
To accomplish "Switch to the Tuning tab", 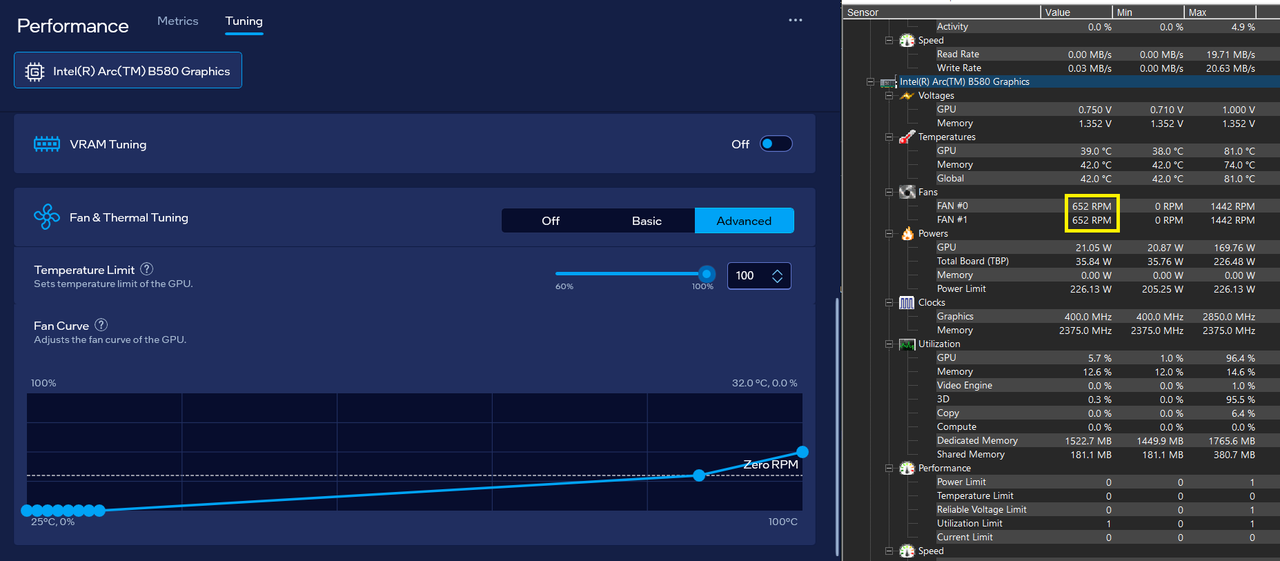I will tap(244, 21).
